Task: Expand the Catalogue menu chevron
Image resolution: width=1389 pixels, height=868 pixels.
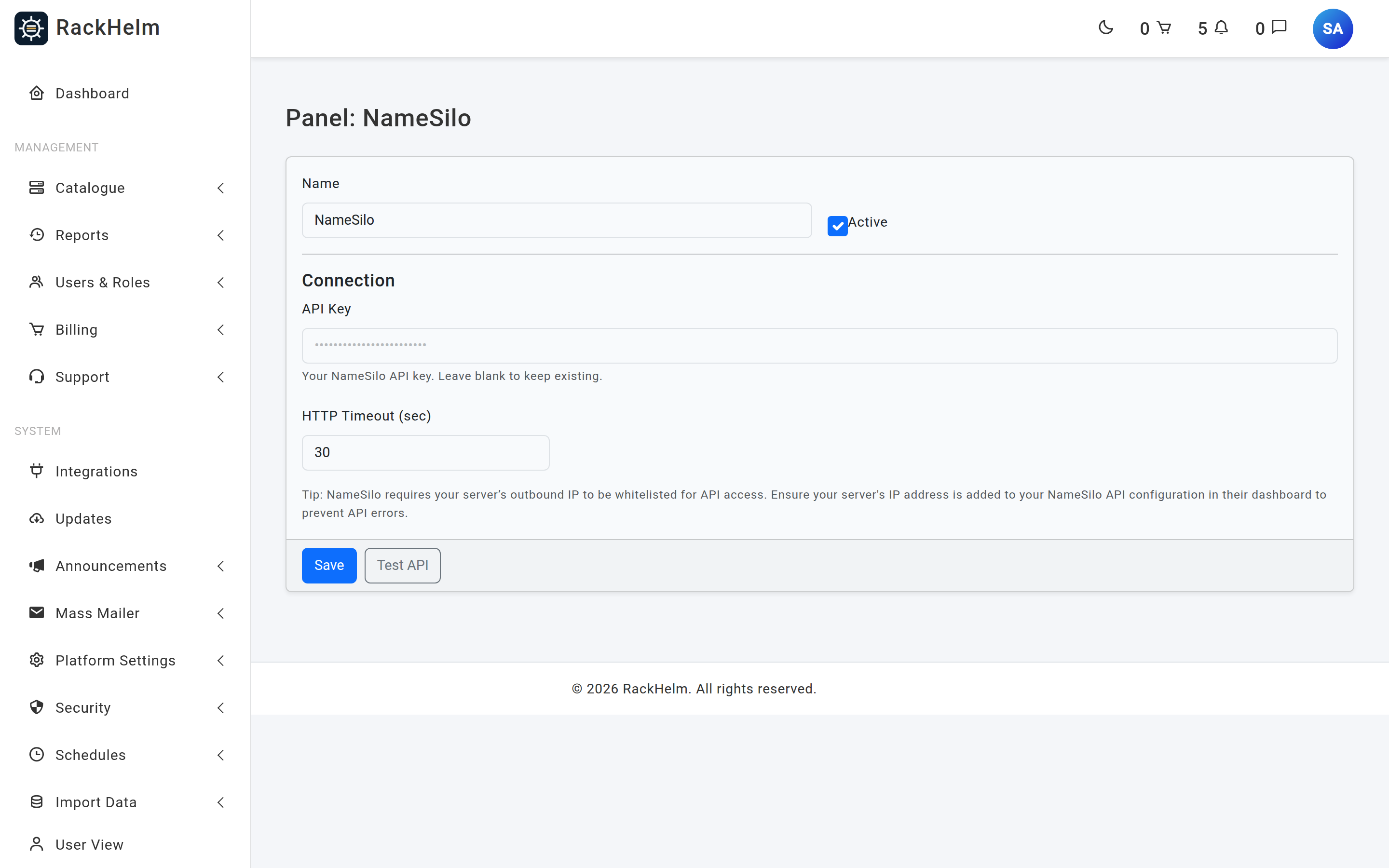Action: click(x=221, y=188)
